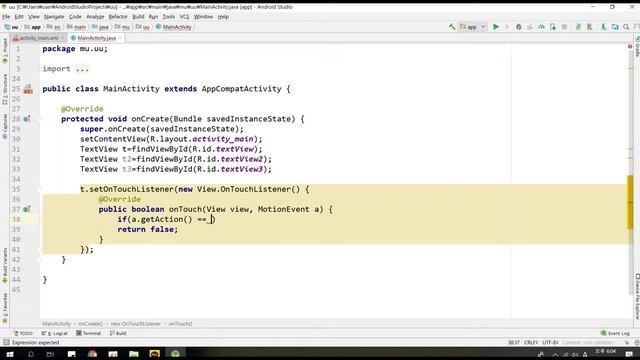Image resolution: width=640 pixels, height=360 pixels.
Task: Open the Edit menu
Action: [19, 17]
